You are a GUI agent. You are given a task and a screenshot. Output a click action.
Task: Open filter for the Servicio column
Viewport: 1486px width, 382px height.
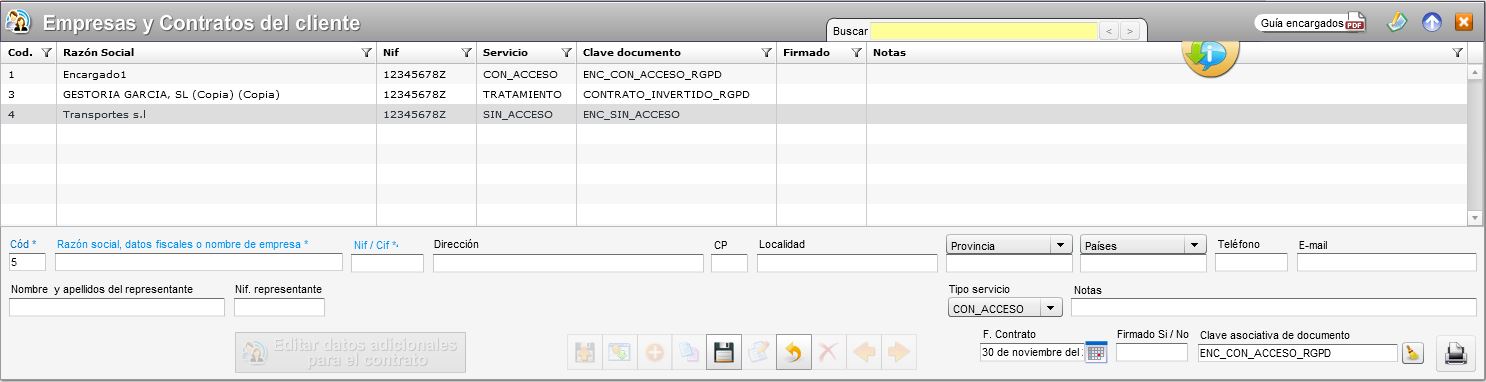pyautogui.click(x=566, y=52)
